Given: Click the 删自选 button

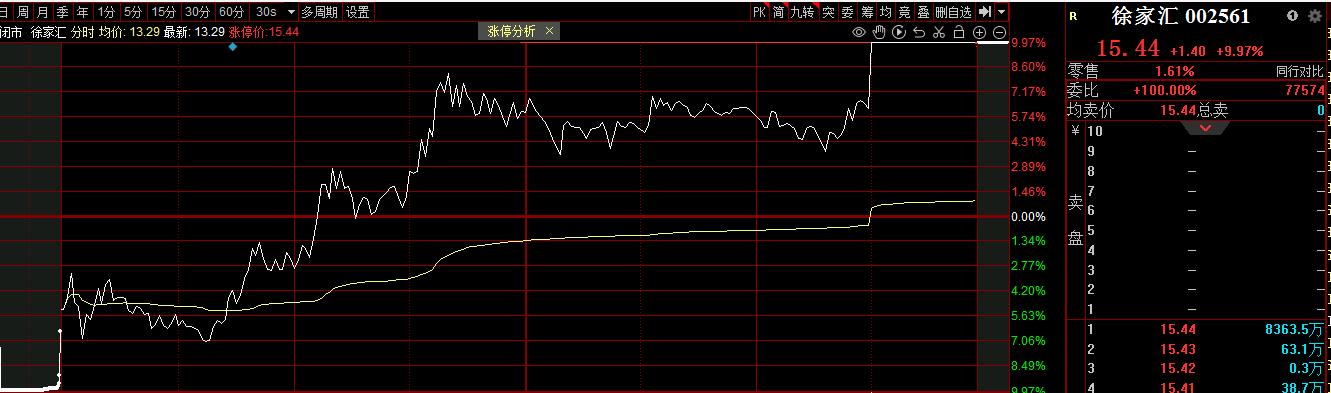Looking at the screenshot, I should 953,12.
